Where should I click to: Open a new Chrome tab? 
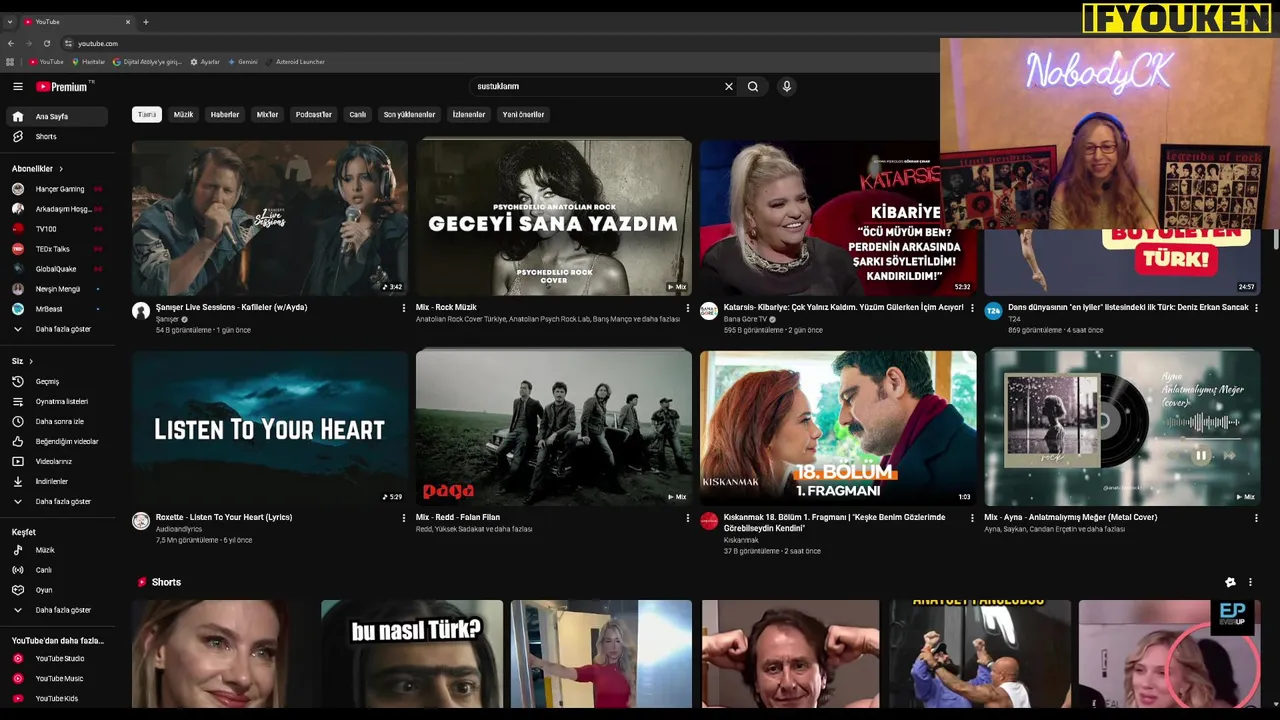coord(145,21)
